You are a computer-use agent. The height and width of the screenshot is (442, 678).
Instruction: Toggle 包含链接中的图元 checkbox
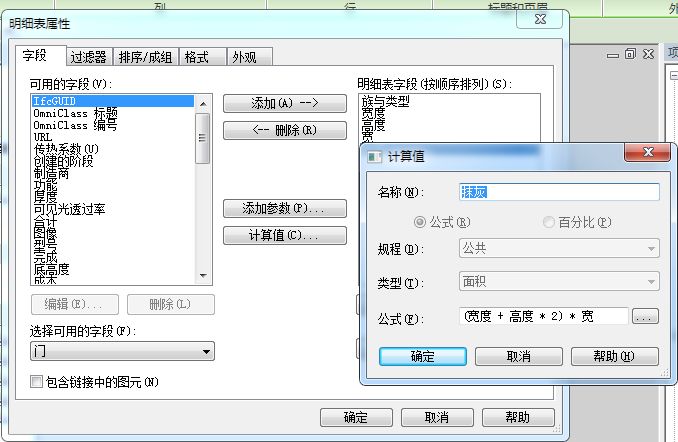36,382
